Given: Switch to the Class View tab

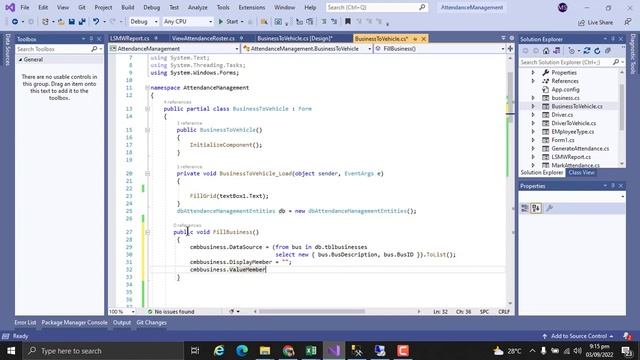Looking at the screenshot, I should pyautogui.click(x=581, y=173).
